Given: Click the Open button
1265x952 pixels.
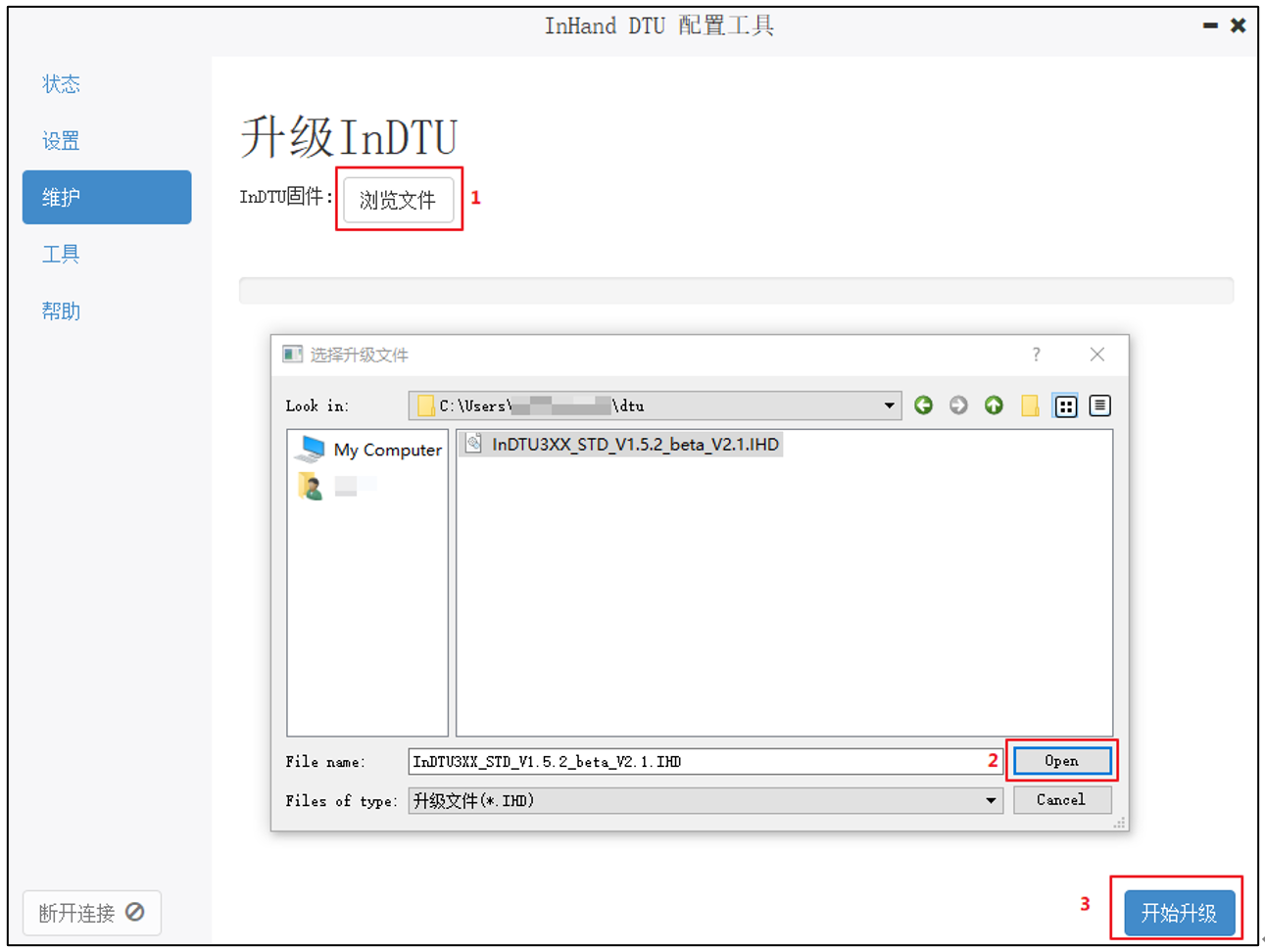Looking at the screenshot, I should 1062,761.
